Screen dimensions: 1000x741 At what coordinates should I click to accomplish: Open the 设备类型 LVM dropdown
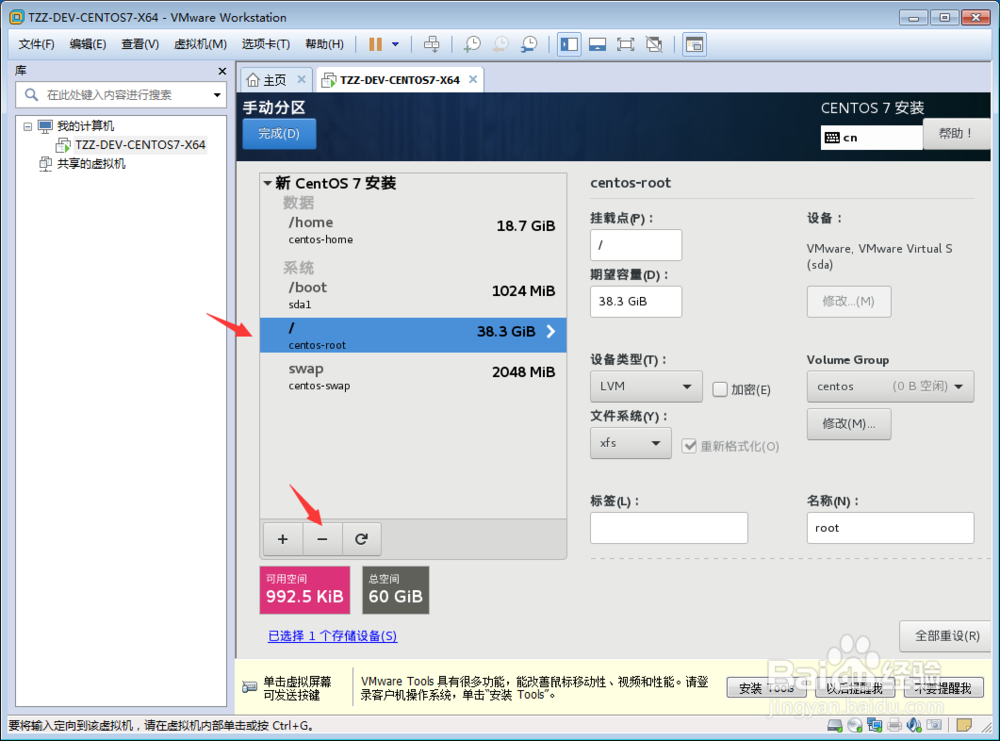646,386
